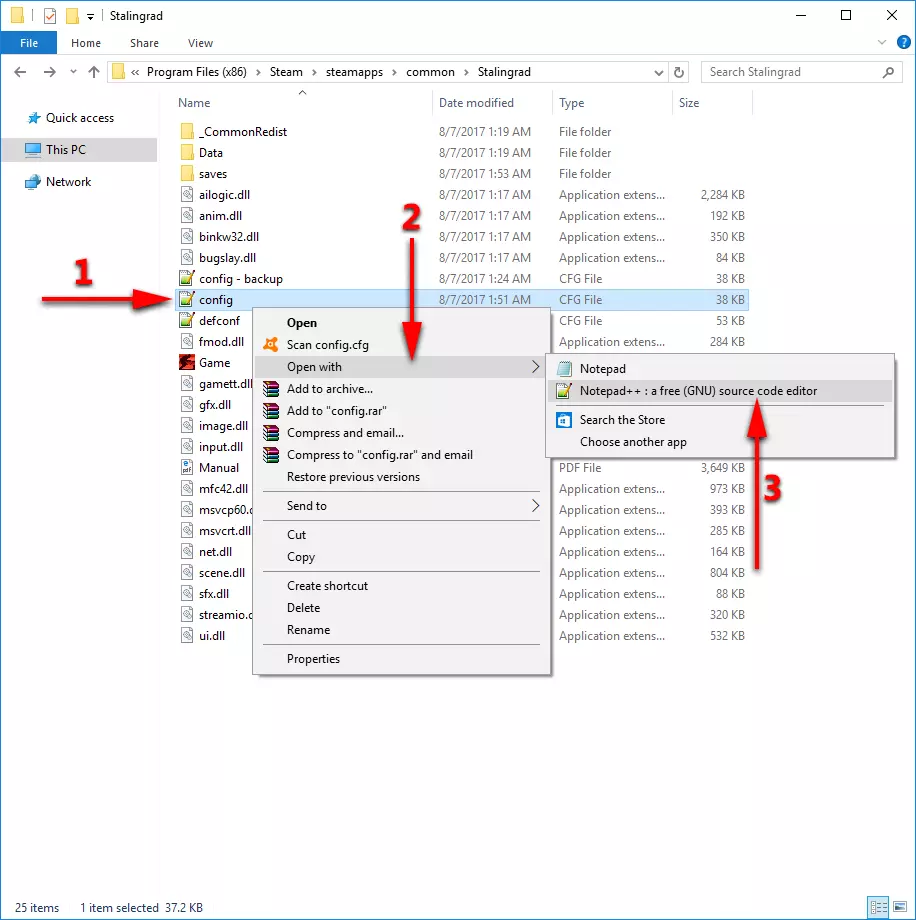Click New folder icon in title bar
Screen dimensions: 916x920
72,16
